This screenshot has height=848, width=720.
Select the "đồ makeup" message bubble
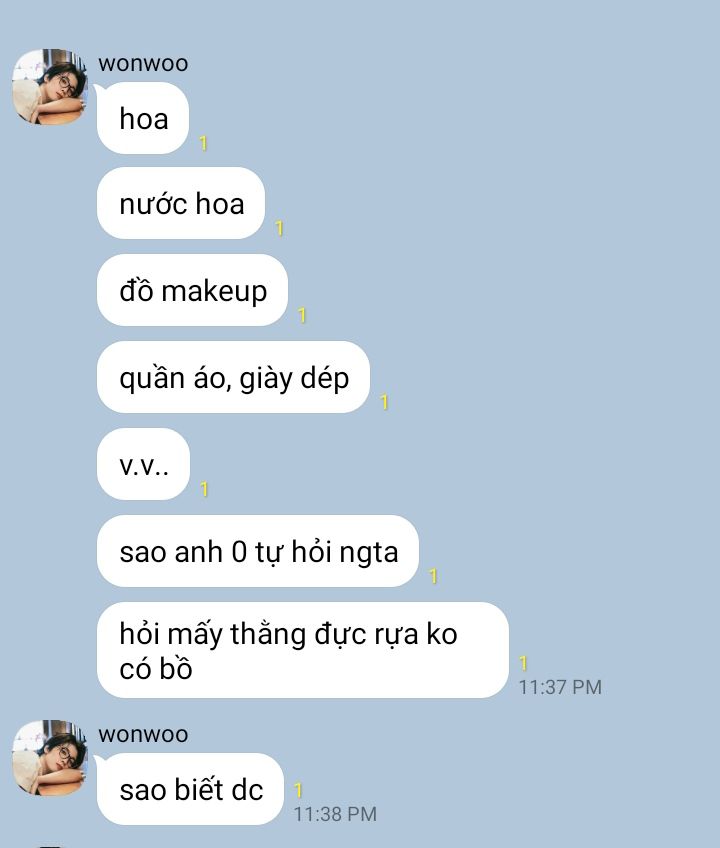(193, 290)
